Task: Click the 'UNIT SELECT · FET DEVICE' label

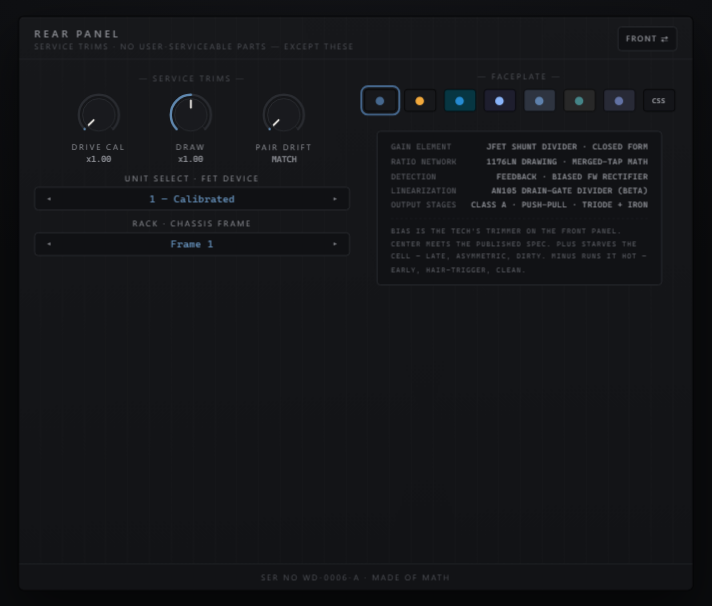Action: pos(192,178)
